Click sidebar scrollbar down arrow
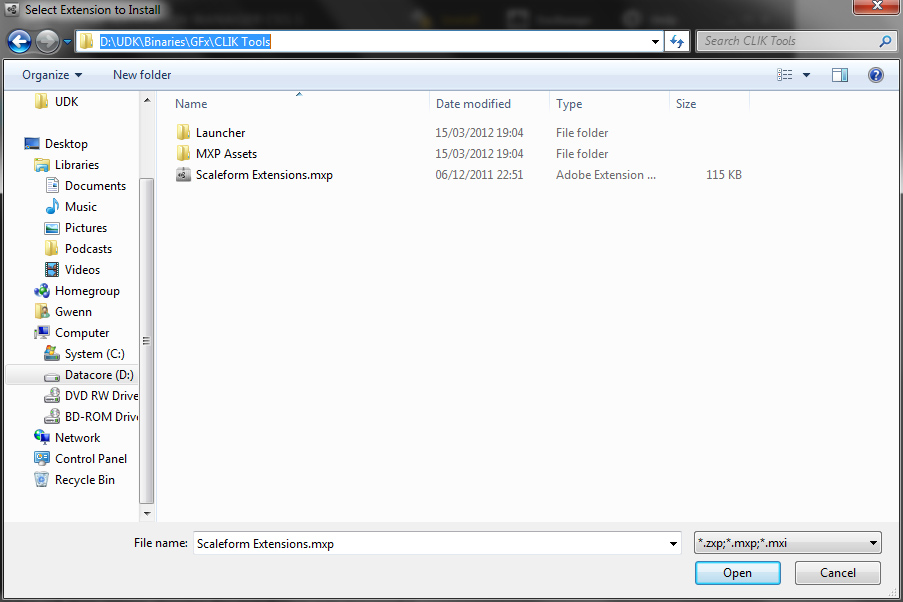903x602 pixels. pos(147,513)
